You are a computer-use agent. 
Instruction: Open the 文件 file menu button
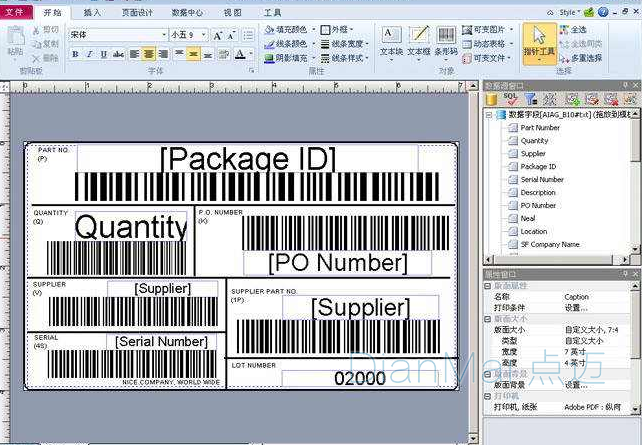click(x=15, y=13)
